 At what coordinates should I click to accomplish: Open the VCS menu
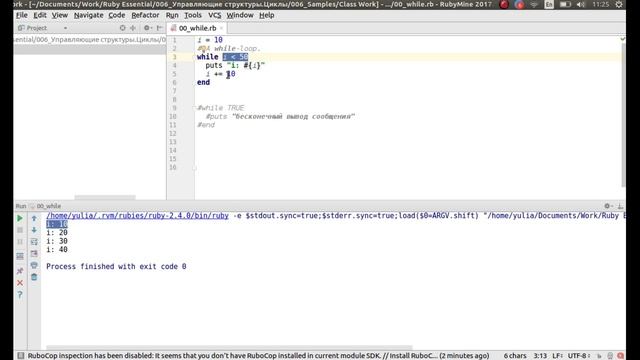[x=214, y=15]
